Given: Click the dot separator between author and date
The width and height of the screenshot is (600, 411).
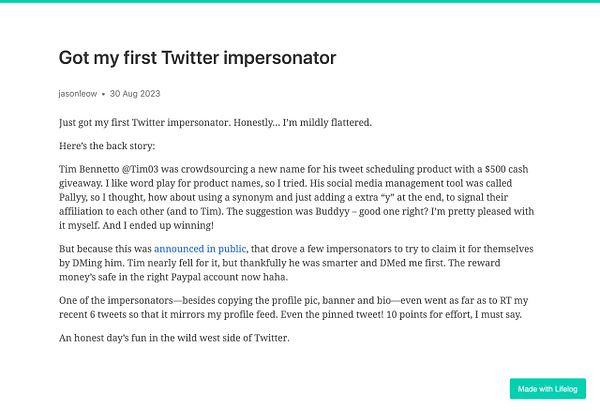Looking at the screenshot, I should [x=103, y=94].
